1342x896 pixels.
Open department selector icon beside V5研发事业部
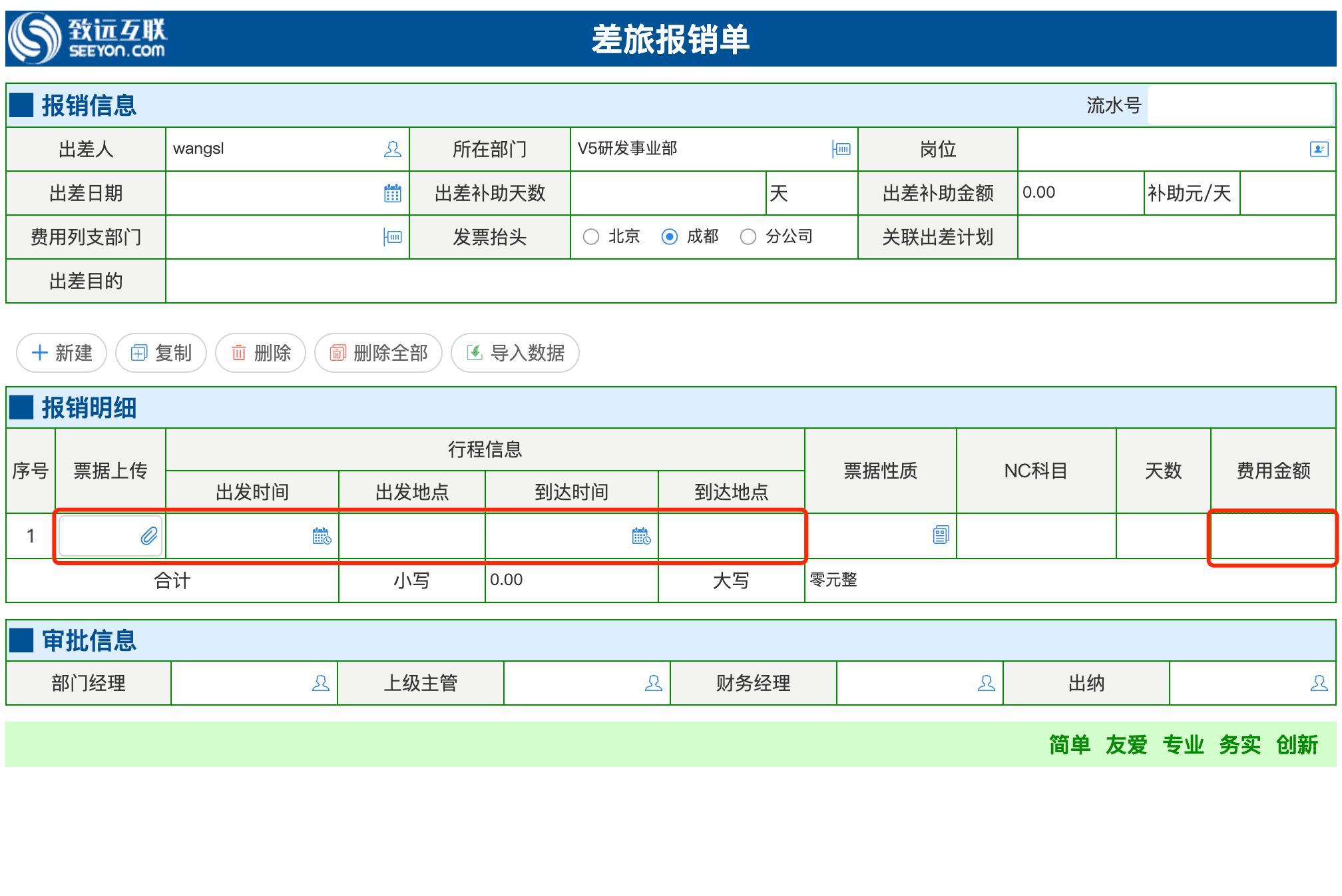pos(841,149)
